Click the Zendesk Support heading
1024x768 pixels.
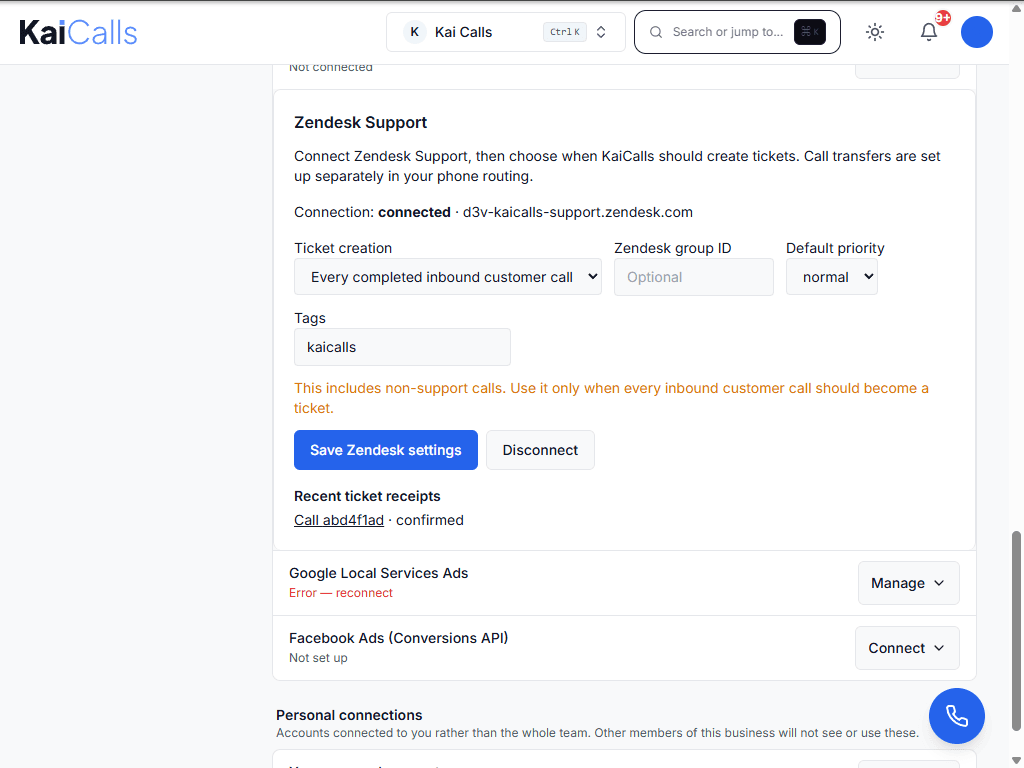point(360,123)
